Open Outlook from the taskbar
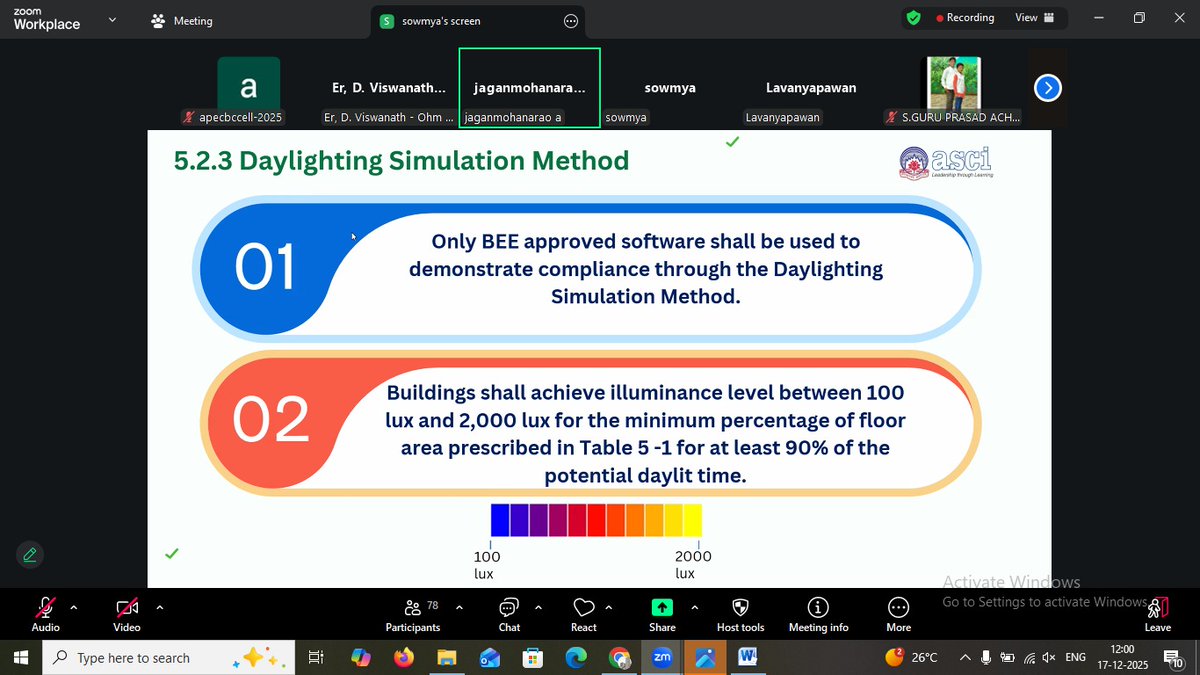The height and width of the screenshot is (675, 1200). [x=490, y=657]
